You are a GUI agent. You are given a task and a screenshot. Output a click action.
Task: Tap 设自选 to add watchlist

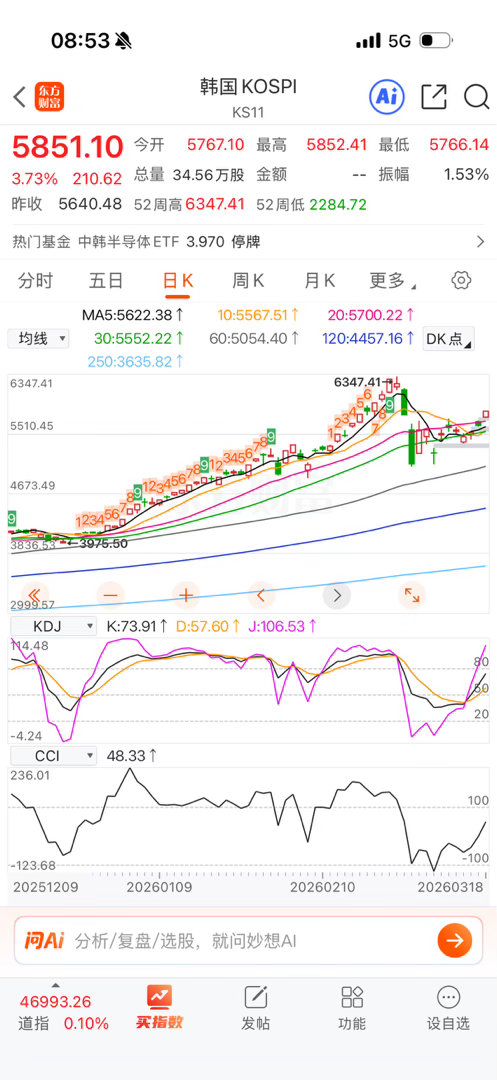click(x=448, y=1008)
